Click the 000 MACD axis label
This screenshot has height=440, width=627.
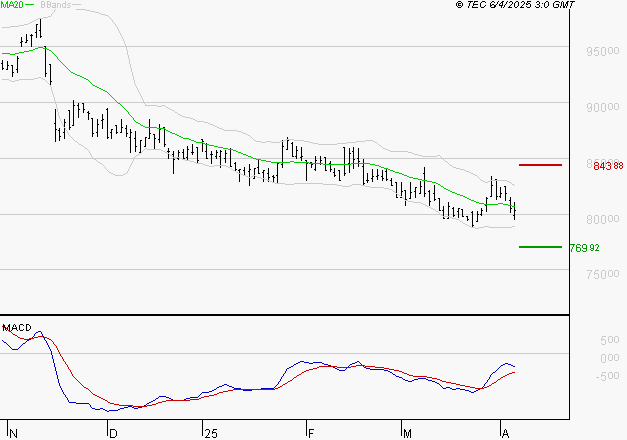coord(610,358)
